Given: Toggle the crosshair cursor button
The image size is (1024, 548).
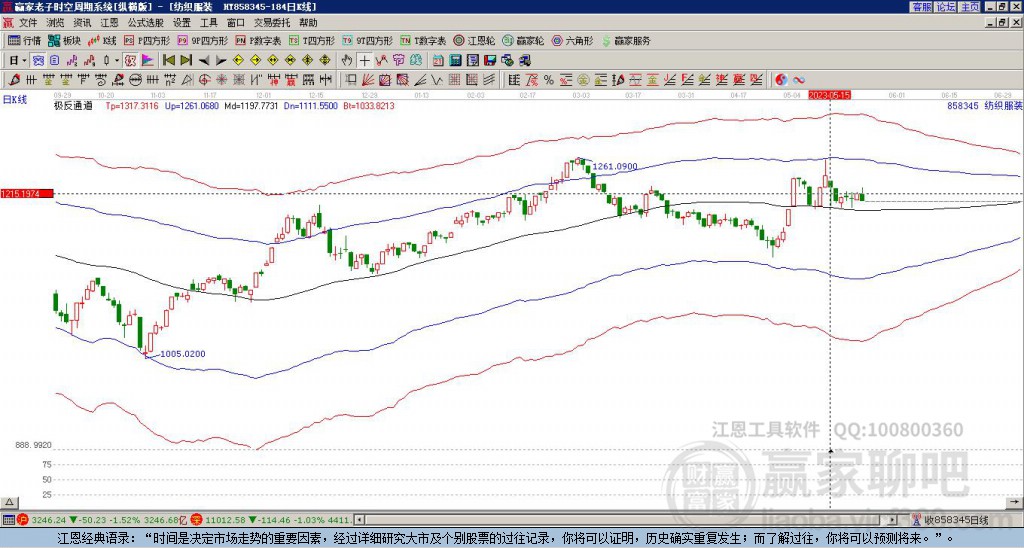Looking at the screenshot, I should [364, 61].
